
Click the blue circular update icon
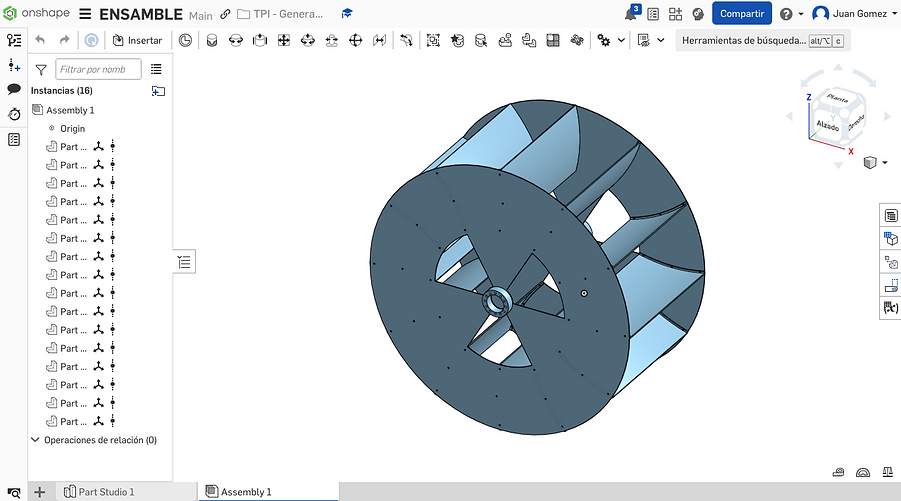[91, 40]
